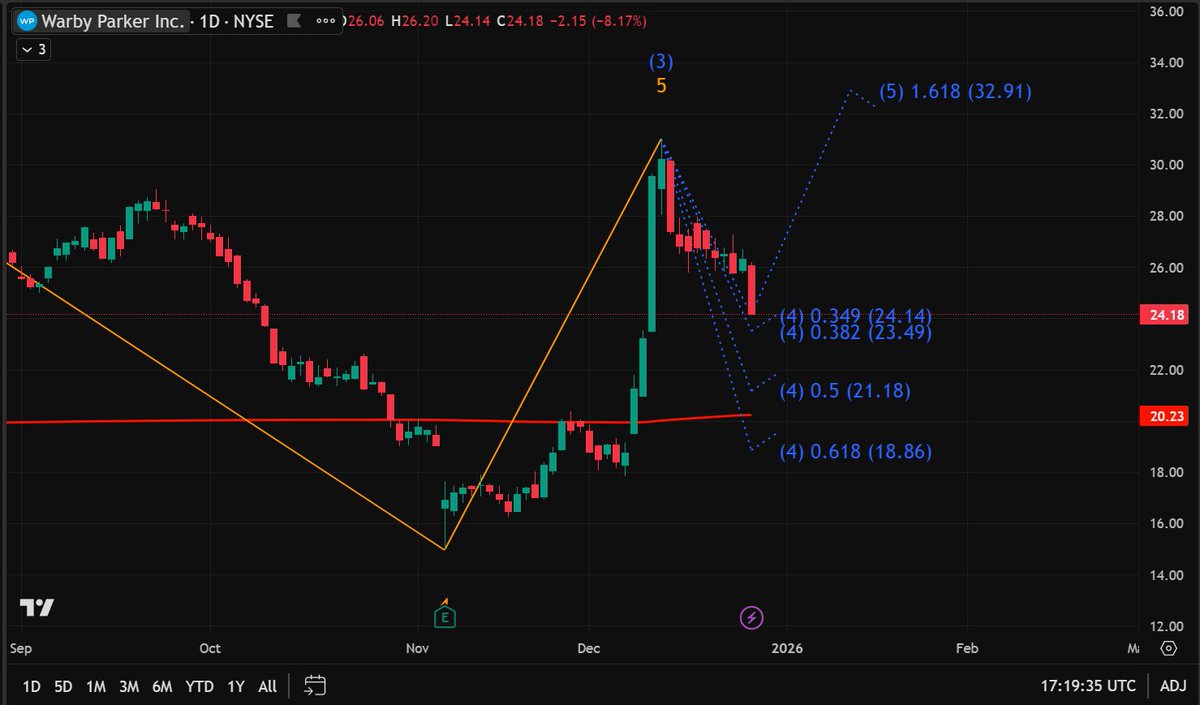This screenshot has width=1200, height=705.
Task: Collapse the indicators list via the chevron
Action: point(26,49)
